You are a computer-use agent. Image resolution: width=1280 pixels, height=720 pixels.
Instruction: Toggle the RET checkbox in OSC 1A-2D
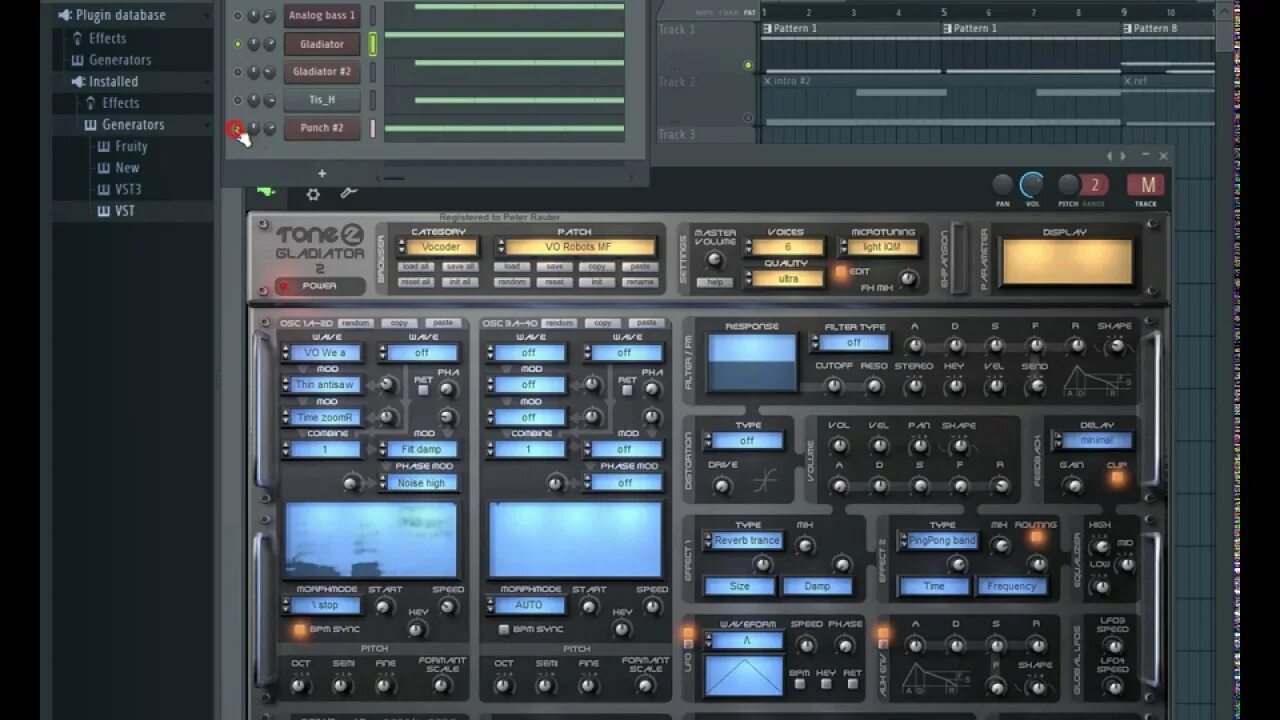[422, 391]
